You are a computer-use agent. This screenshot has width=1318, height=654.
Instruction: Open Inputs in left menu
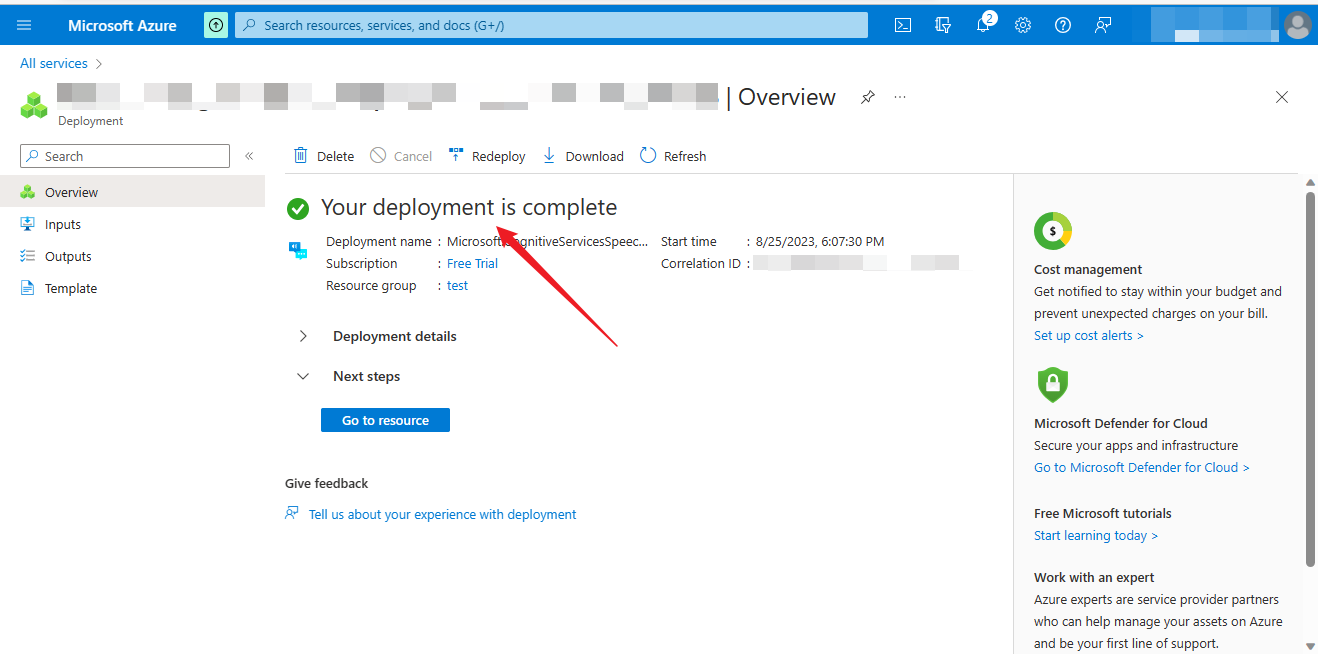132,224
